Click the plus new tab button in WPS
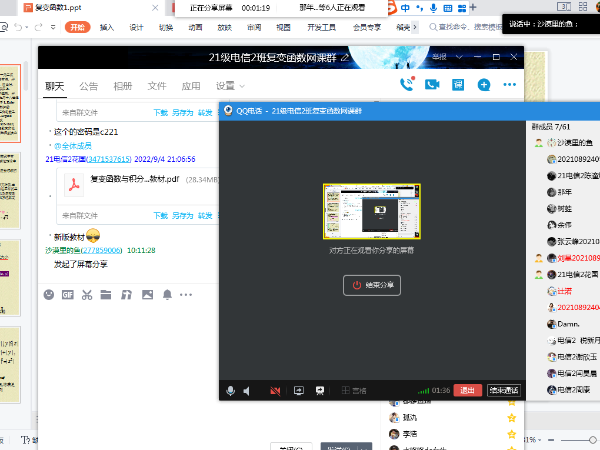This screenshot has height=450, width=600. click(473, 7)
